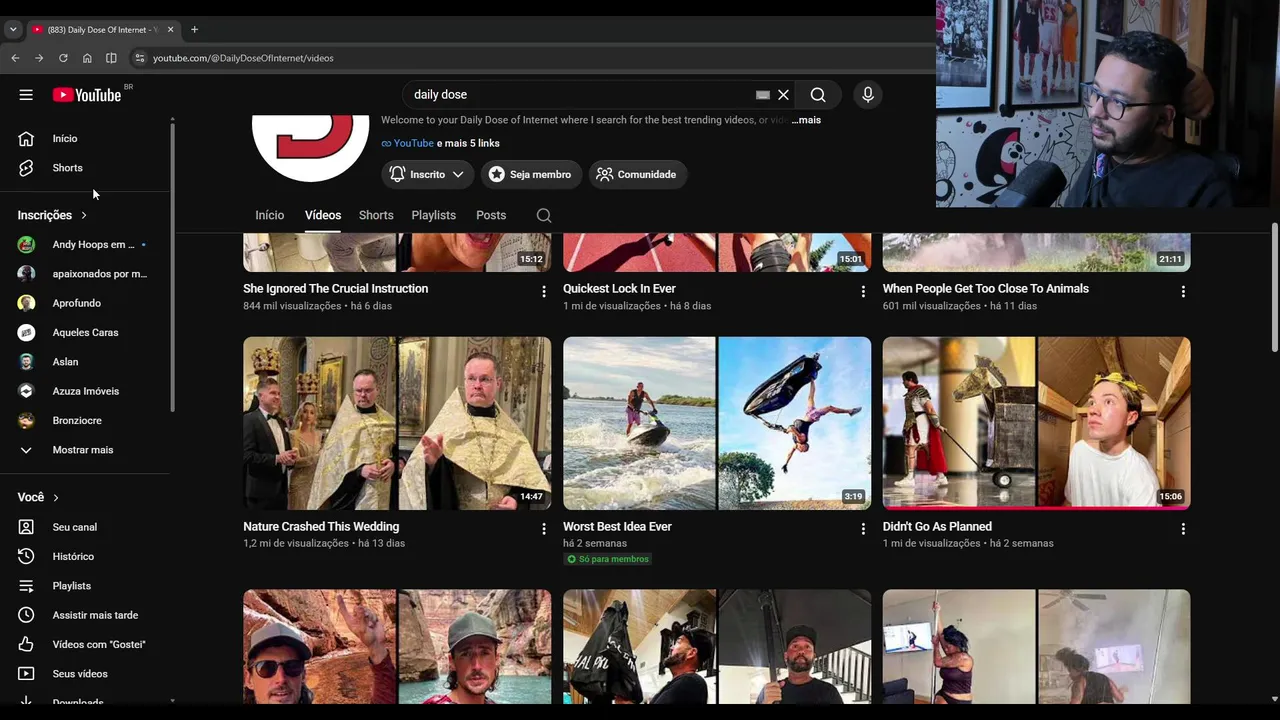Open the She Ignored The Crucial Instruction title

tap(336, 289)
